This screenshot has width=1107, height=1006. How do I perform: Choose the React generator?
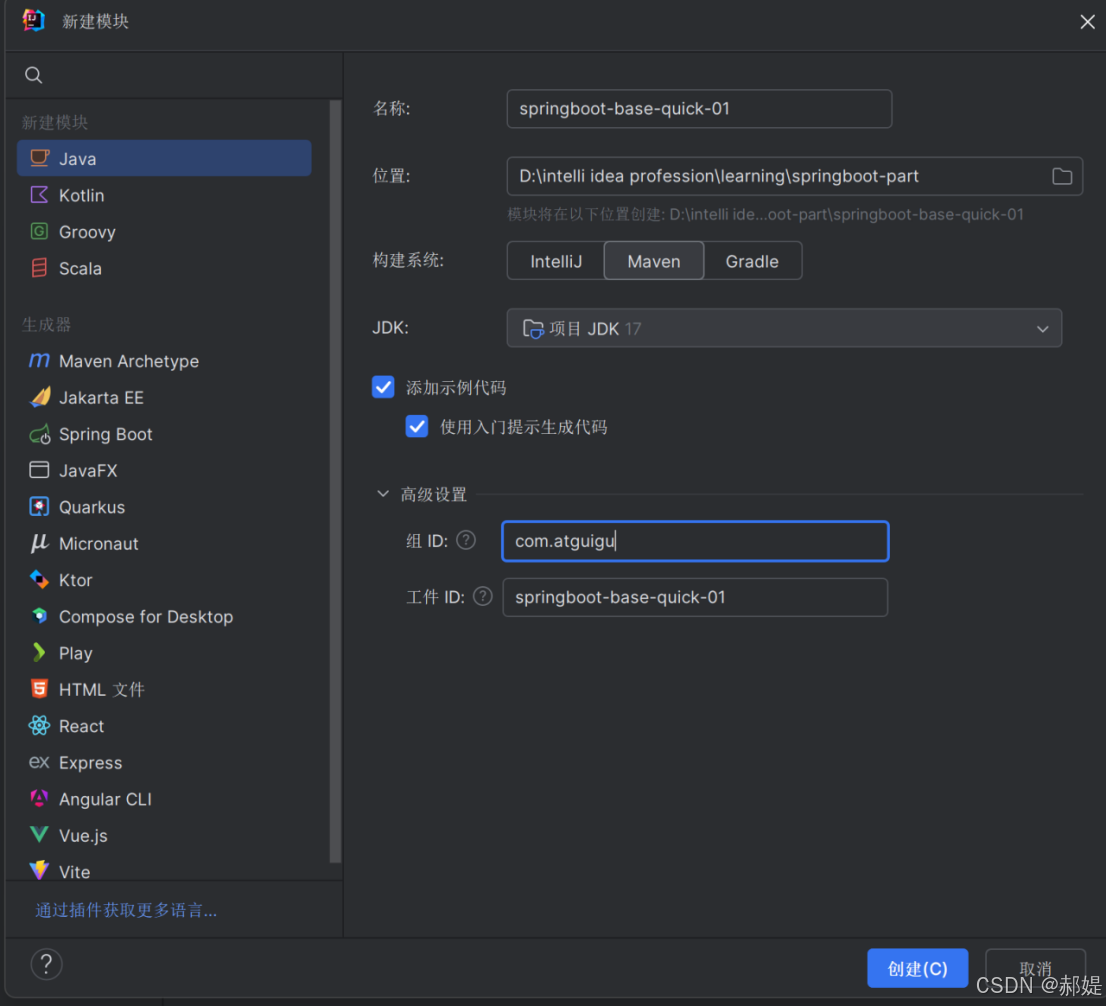[81, 726]
